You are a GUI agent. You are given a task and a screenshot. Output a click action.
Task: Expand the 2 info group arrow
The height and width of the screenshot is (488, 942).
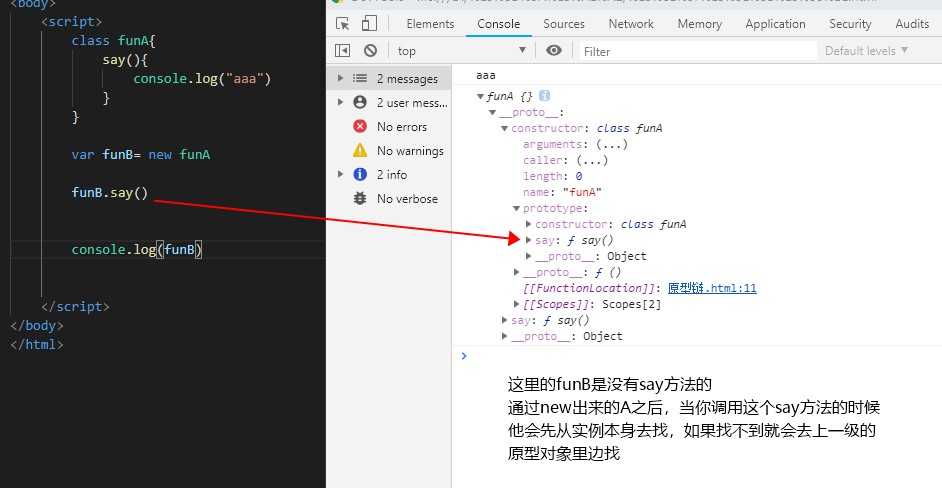coord(341,174)
